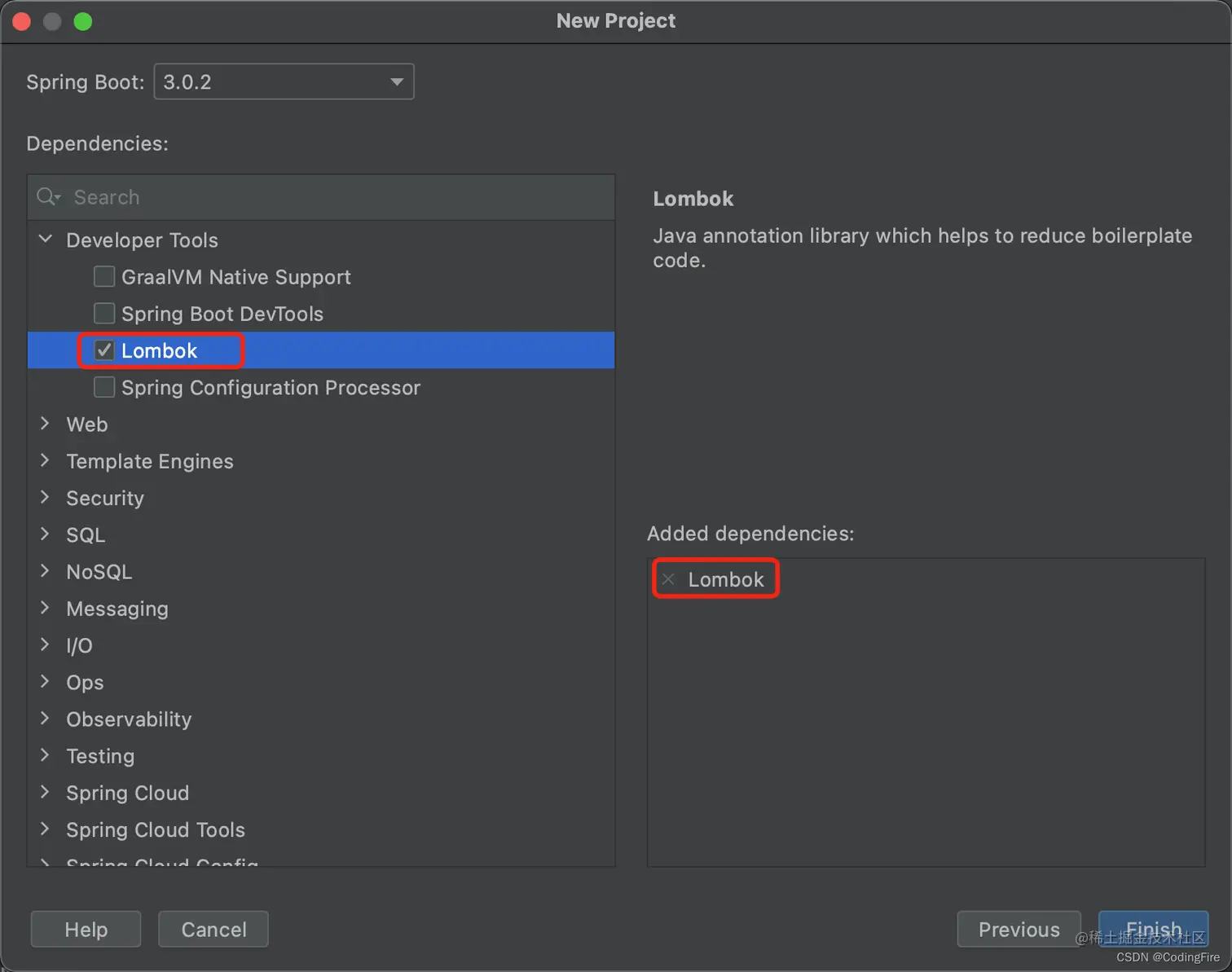
Task: Expand the Security category
Action: pos(46,497)
